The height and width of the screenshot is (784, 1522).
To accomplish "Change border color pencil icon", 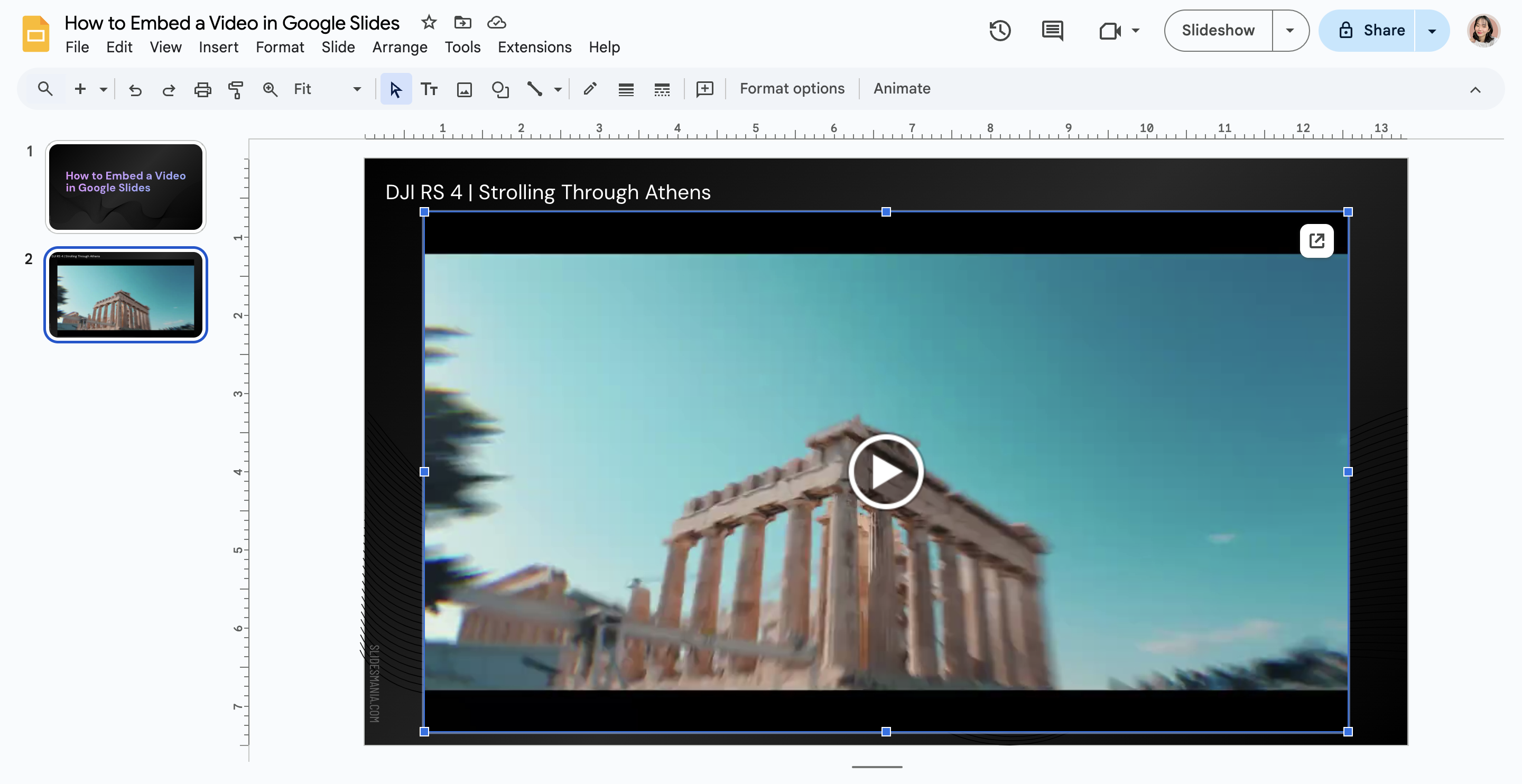I will coord(590,89).
